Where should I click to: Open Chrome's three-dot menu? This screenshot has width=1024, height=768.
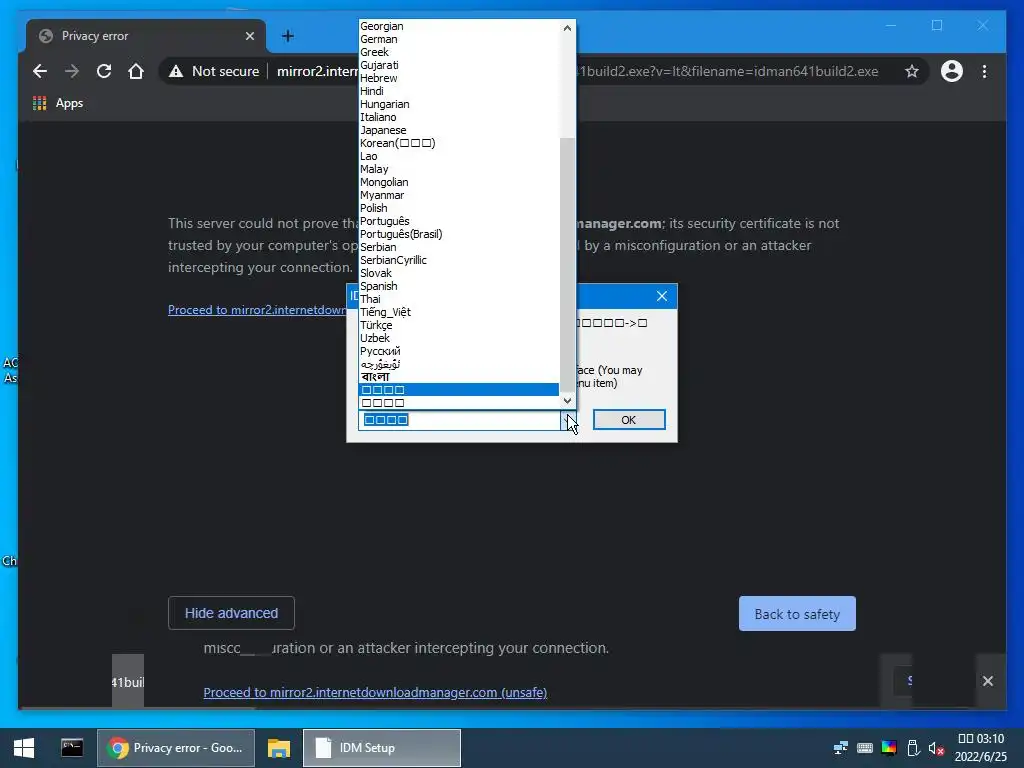click(984, 71)
